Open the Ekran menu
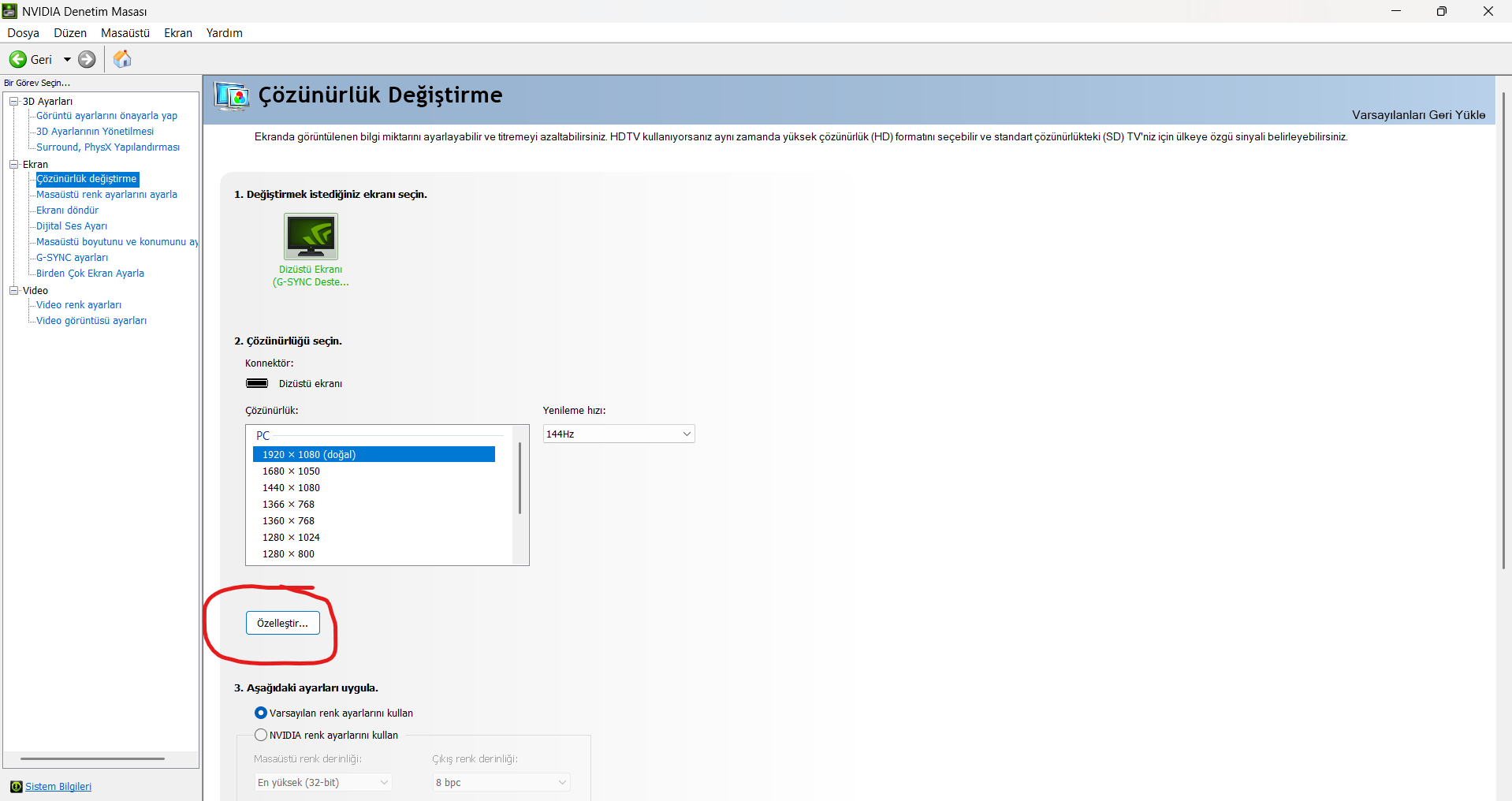This screenshot has width=1512, height=801. pos(178,33)
